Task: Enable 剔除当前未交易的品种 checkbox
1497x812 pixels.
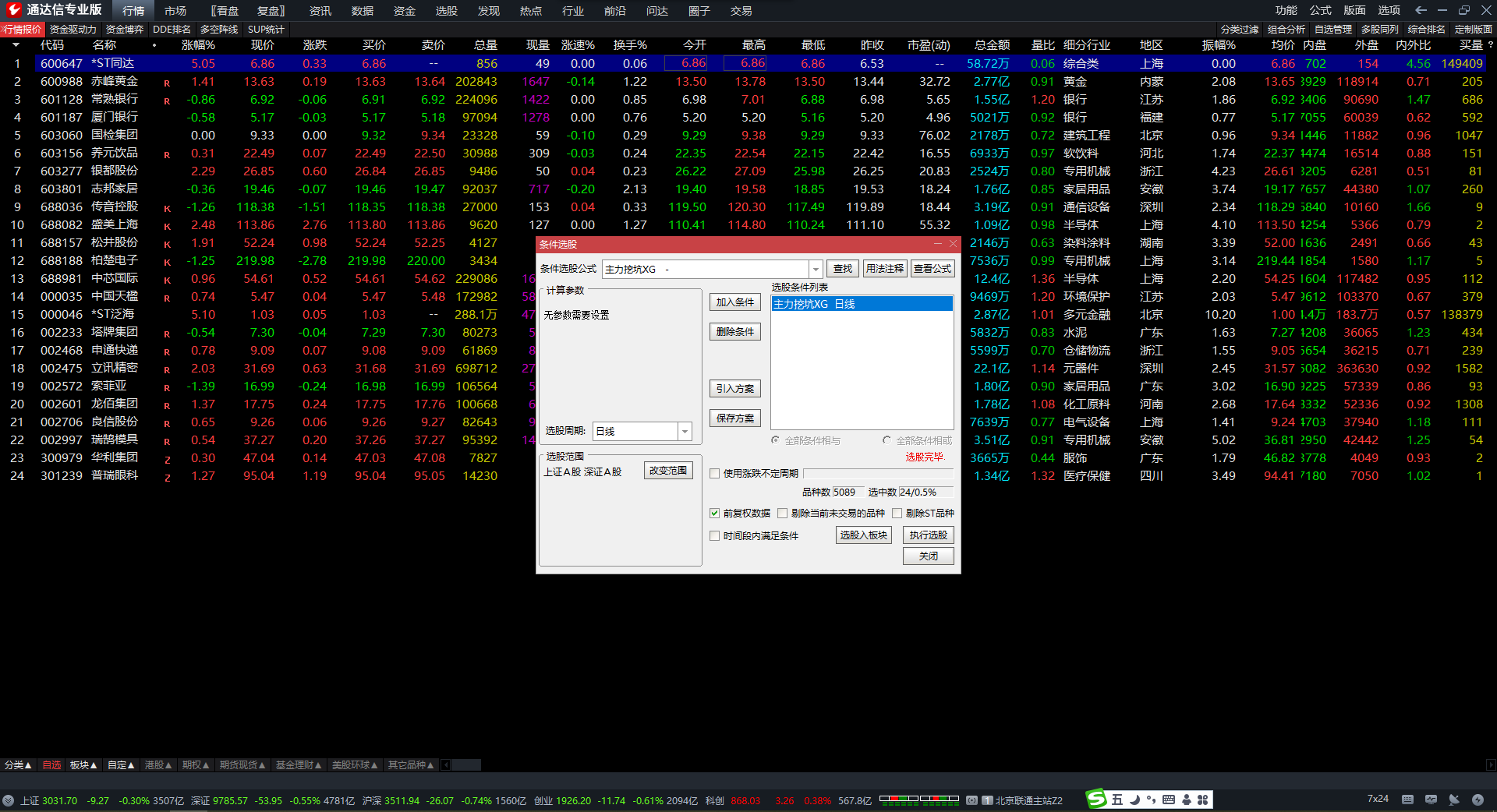Action: (x=782, y=513)
